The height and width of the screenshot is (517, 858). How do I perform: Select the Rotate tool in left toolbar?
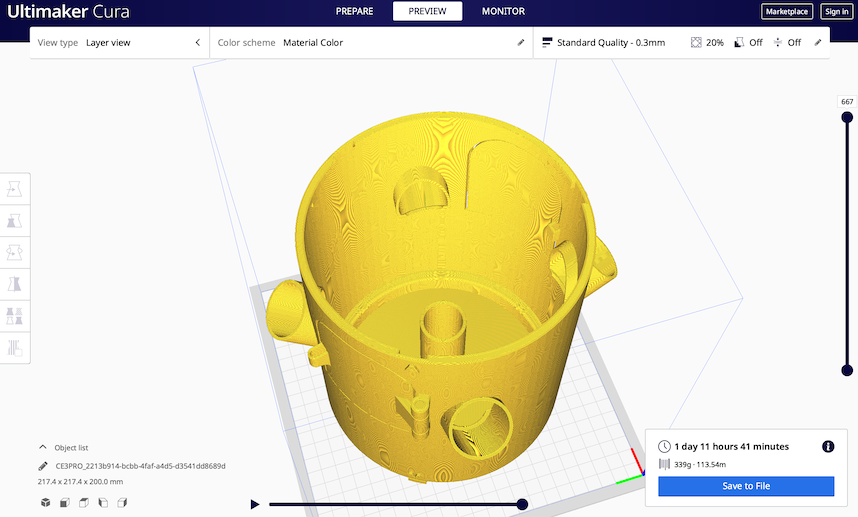[14, 252]
